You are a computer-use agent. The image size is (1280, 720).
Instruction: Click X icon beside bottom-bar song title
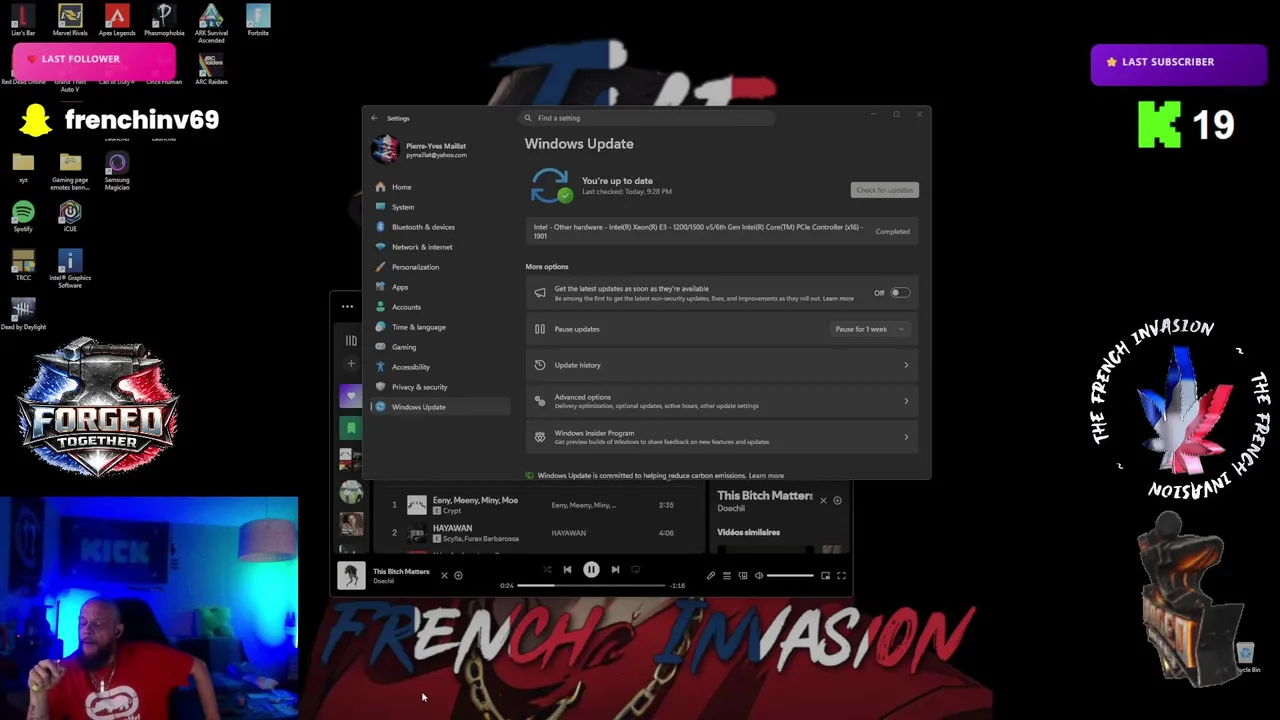(444, 576)
